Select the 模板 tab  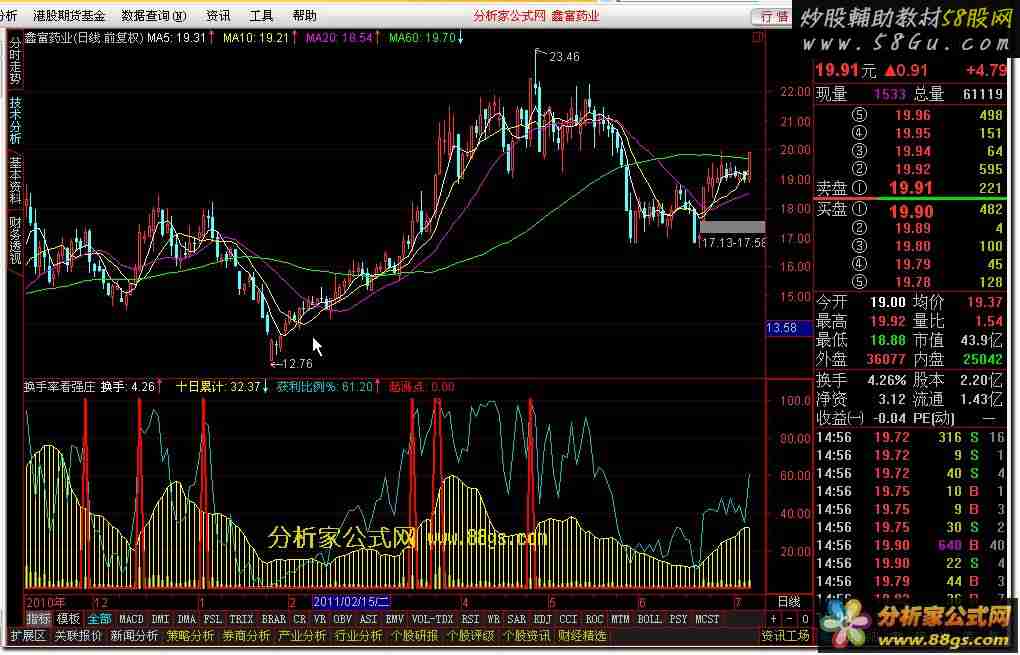coord(68,619)
